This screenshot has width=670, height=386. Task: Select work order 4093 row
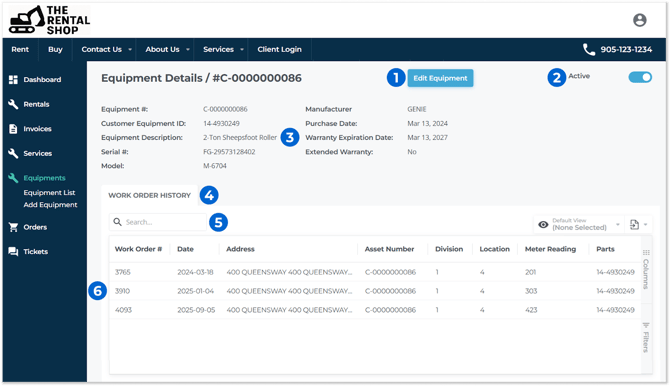[375, 310]
